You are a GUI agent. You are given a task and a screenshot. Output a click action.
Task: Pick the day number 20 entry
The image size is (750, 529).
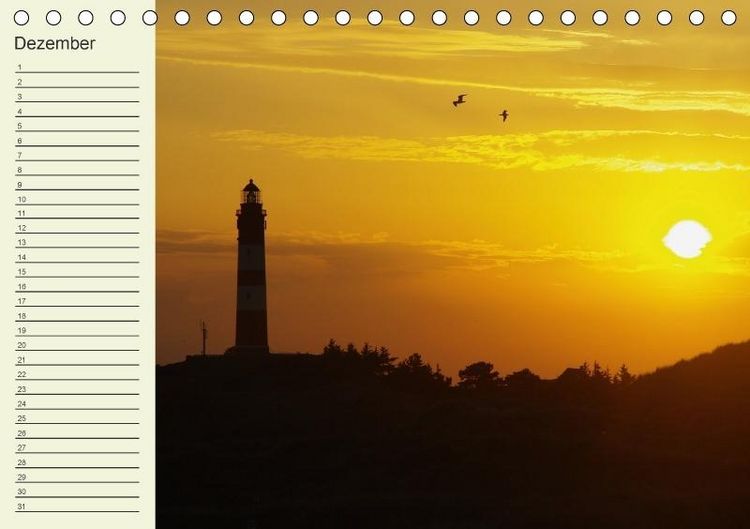(x=77, y=345)
